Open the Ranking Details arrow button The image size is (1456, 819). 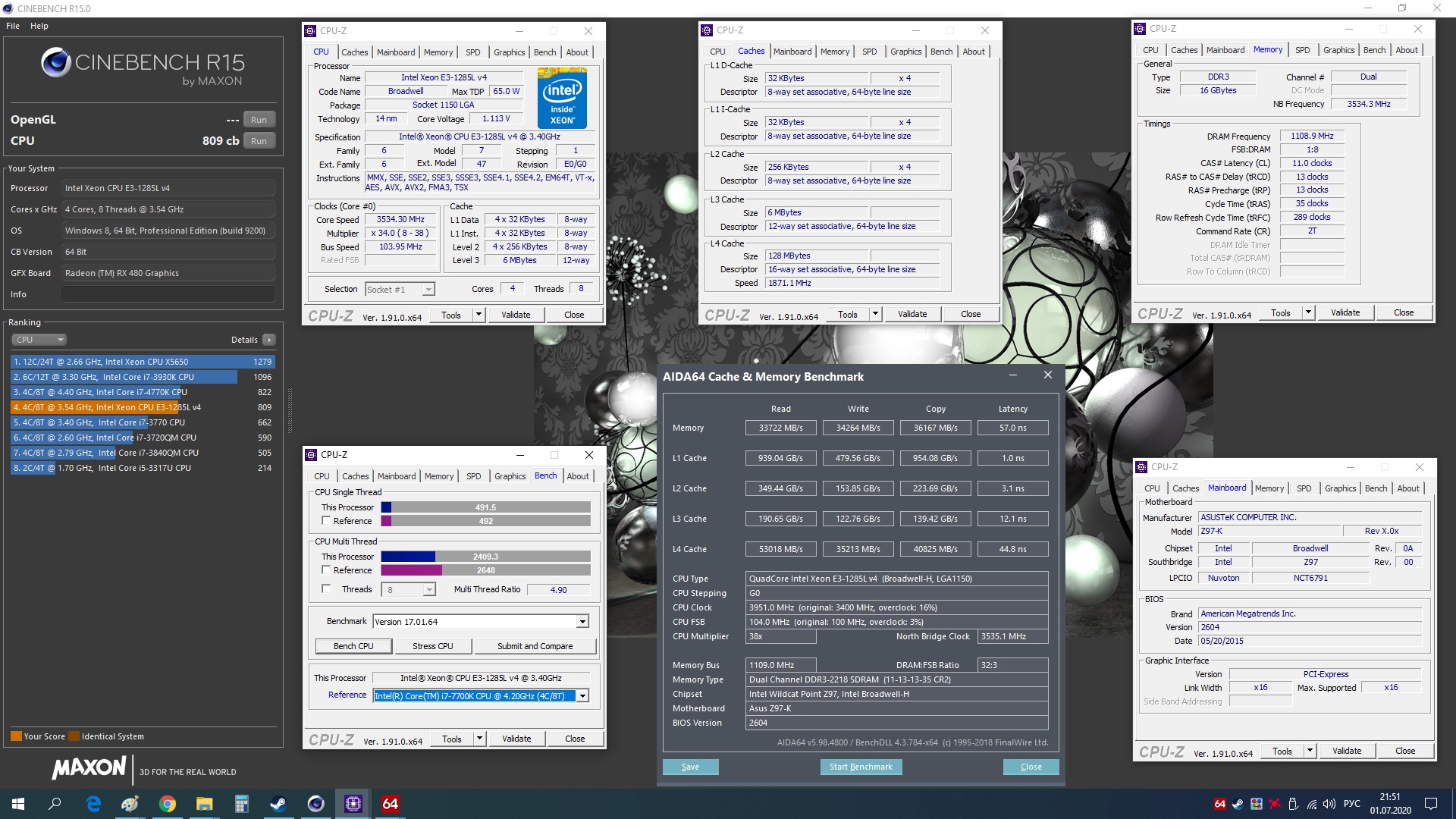click(268, 340)
